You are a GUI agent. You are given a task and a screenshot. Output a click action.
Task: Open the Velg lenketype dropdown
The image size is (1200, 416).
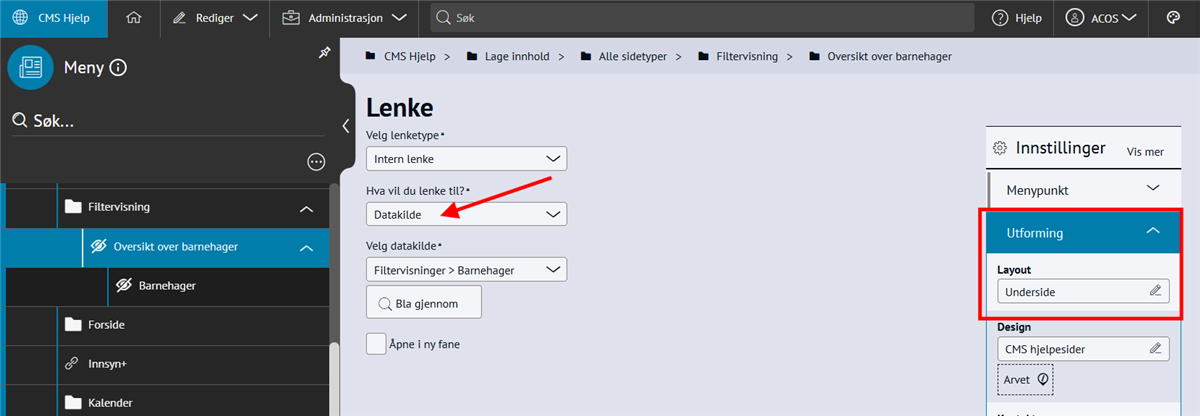click(x=466, y=159)
